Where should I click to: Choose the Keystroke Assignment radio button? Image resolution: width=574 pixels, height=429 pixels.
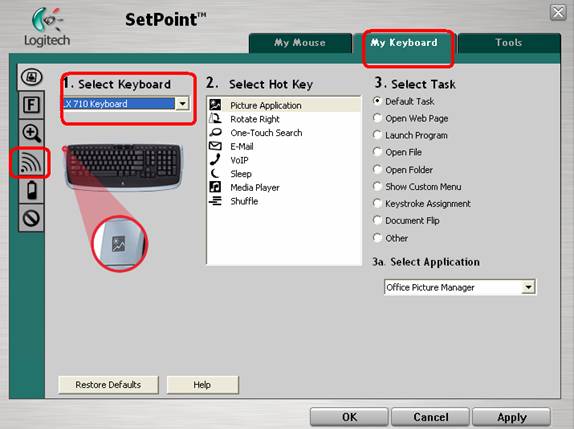click(377, 203)
